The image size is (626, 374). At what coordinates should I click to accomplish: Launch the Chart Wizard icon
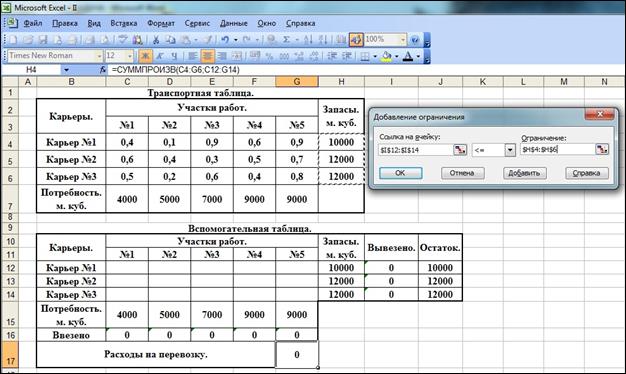point(341,40)
